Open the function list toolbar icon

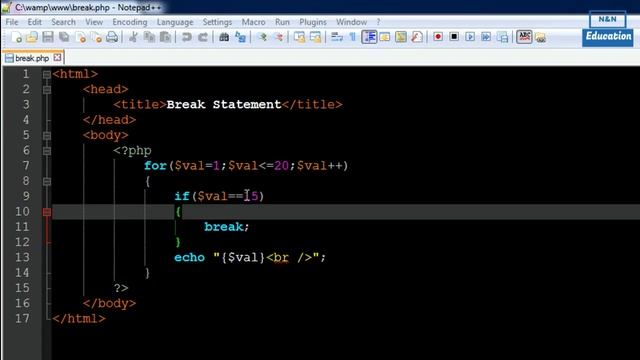click(417, 38)
